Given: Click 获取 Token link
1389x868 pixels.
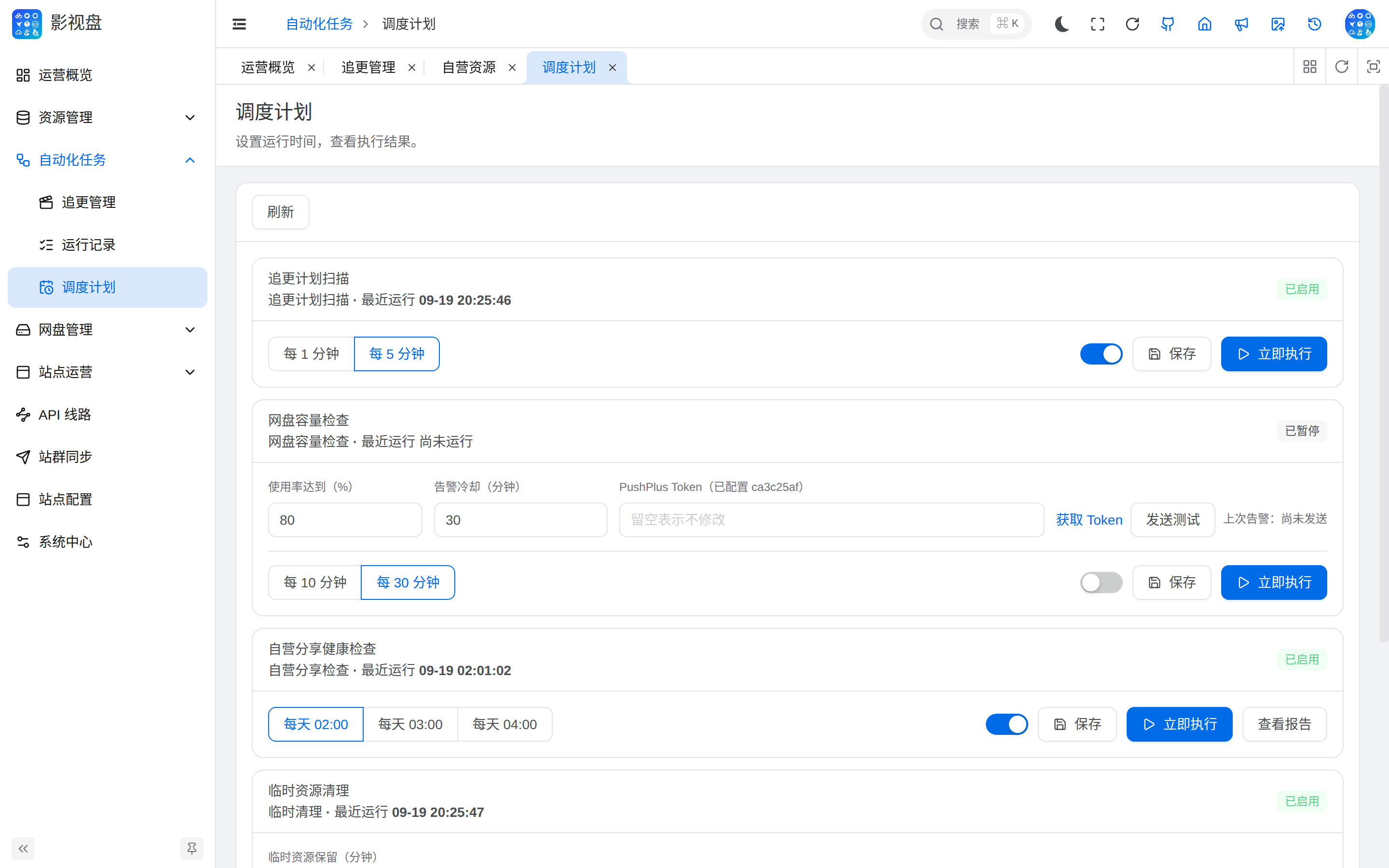Looking at the screenshot, I should (1089, 519).
